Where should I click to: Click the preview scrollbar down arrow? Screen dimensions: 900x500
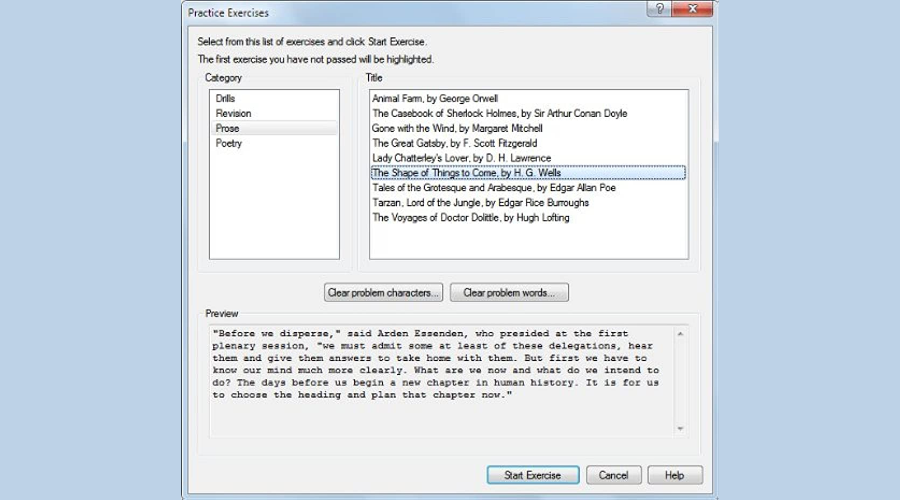680,429
